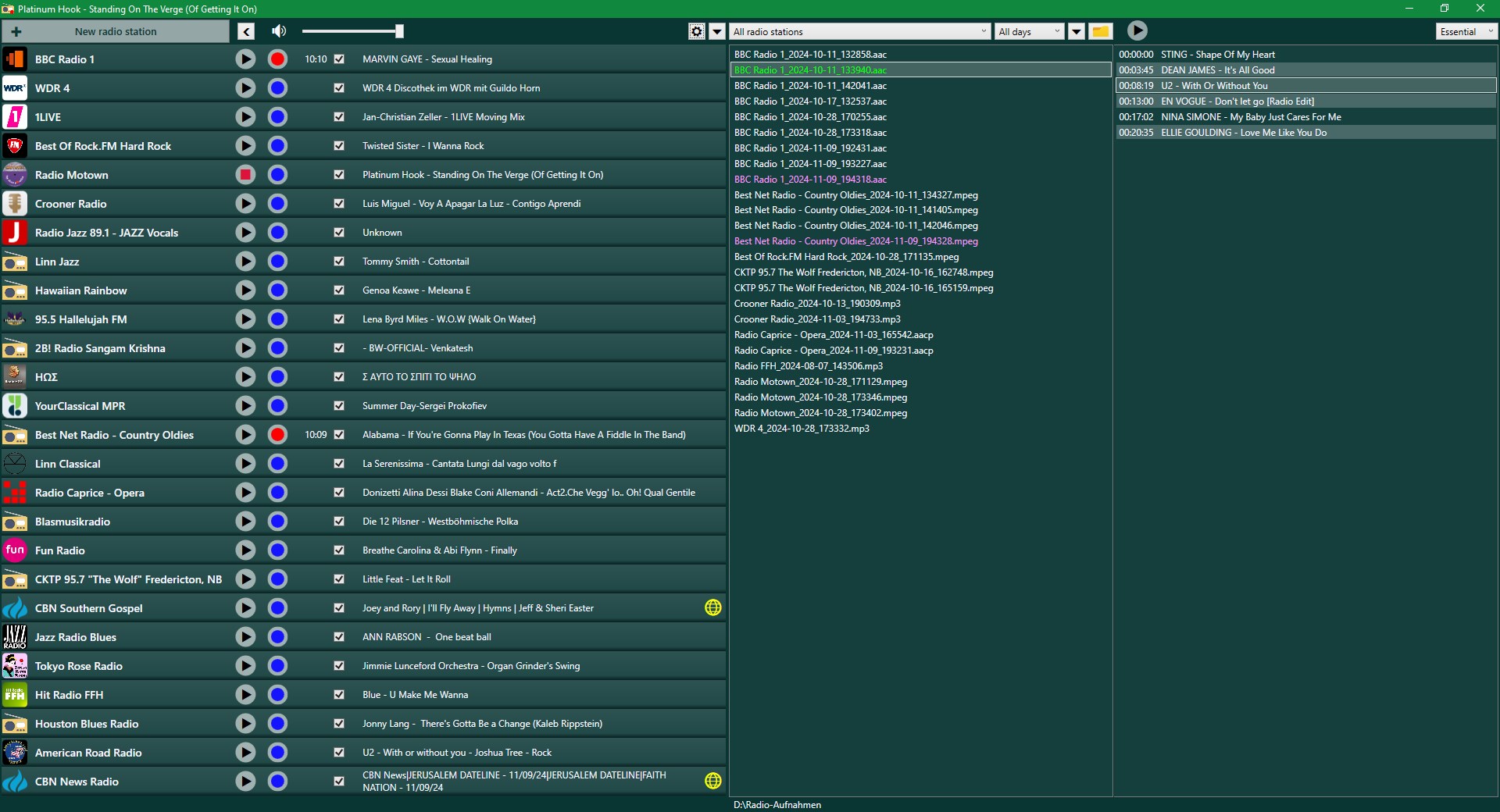Screen dimensions: 1500x812
Task: Open the CBN Southern Gospel web link globe
Action: coord(713,607)
